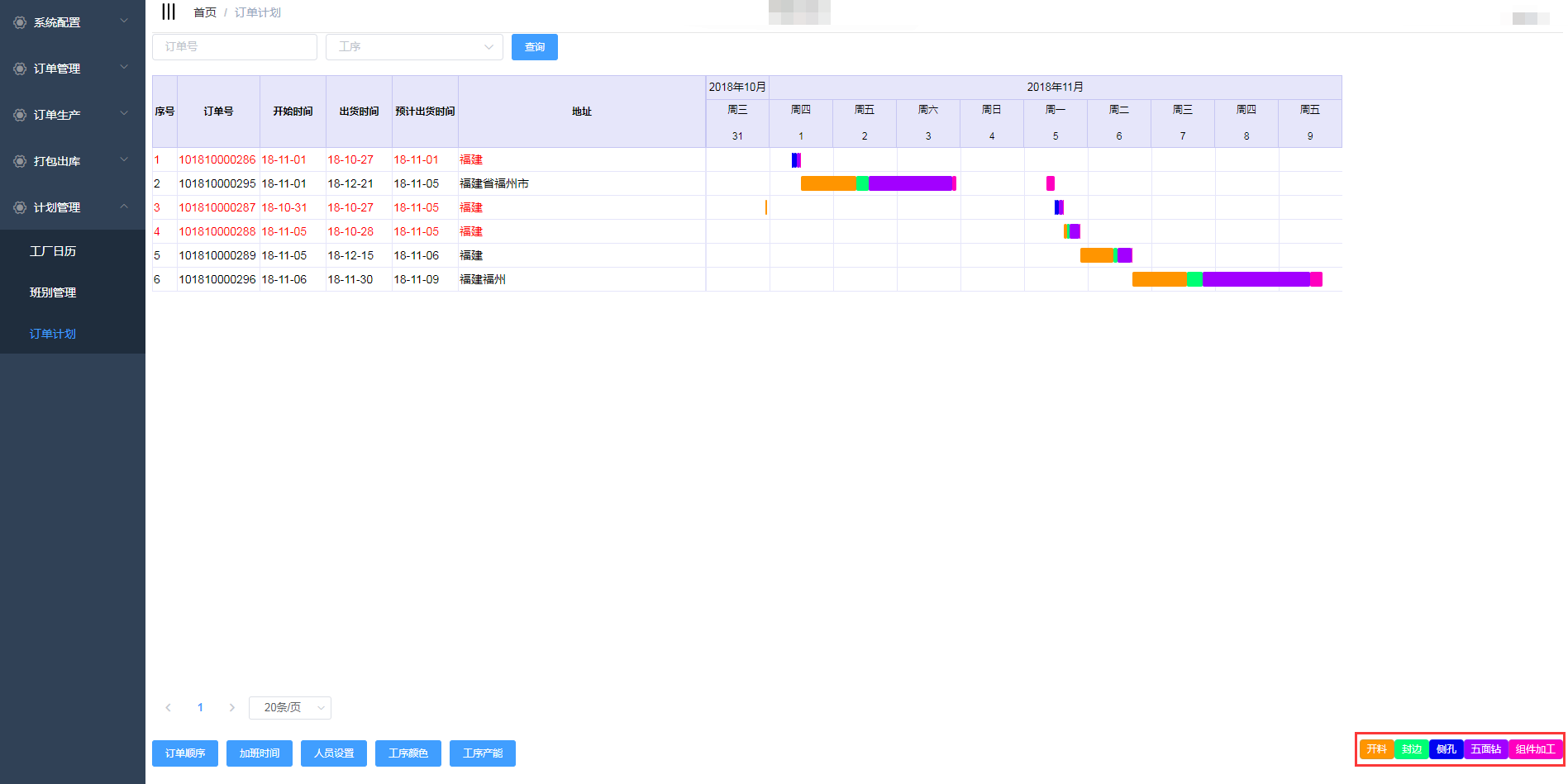Viewport: 1568px width, 784px height.
Task: Click the purple 五面钻 legend swatch
Action: coord(1485,749)
